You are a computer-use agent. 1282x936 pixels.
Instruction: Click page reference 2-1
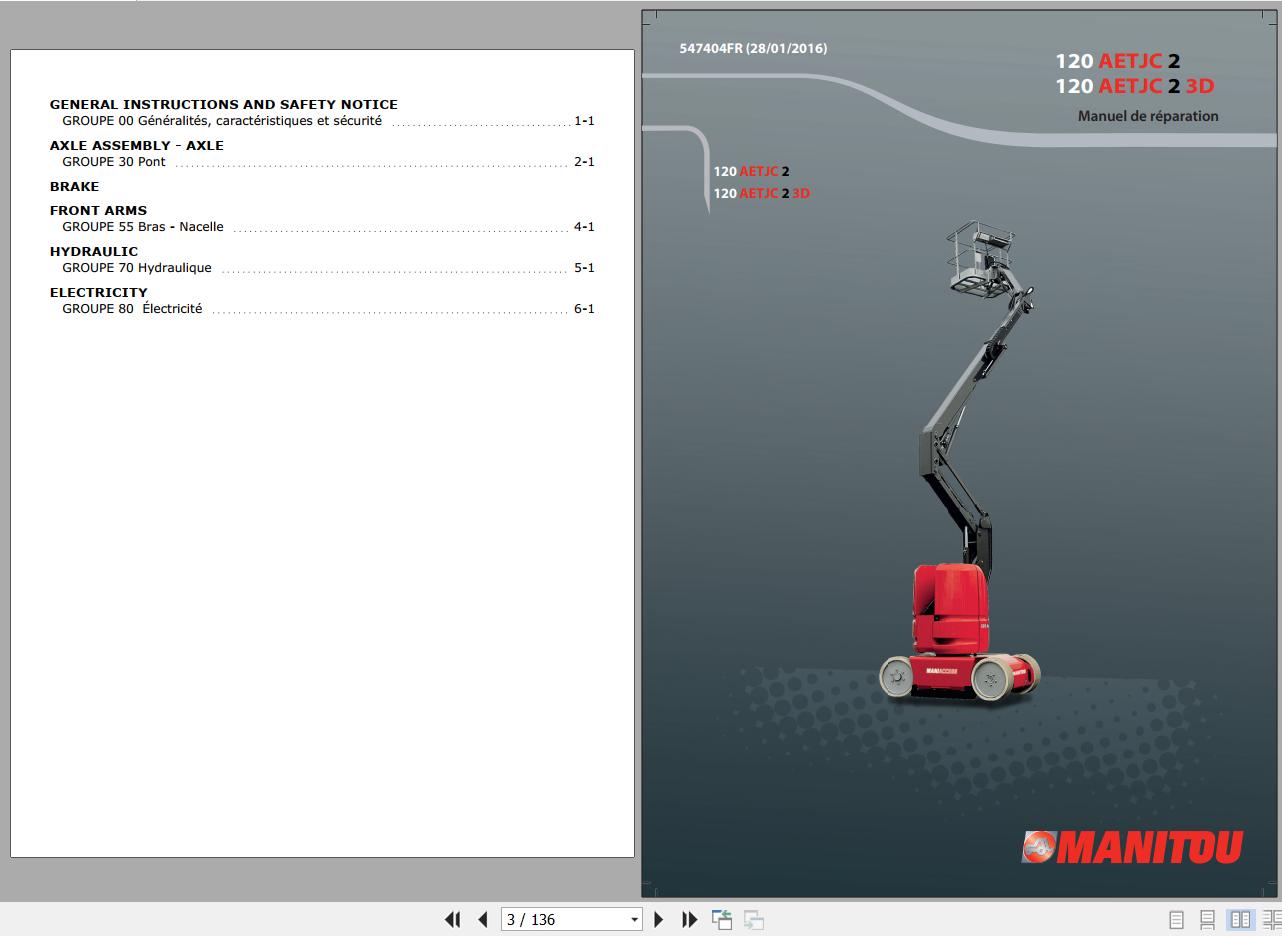584,162
